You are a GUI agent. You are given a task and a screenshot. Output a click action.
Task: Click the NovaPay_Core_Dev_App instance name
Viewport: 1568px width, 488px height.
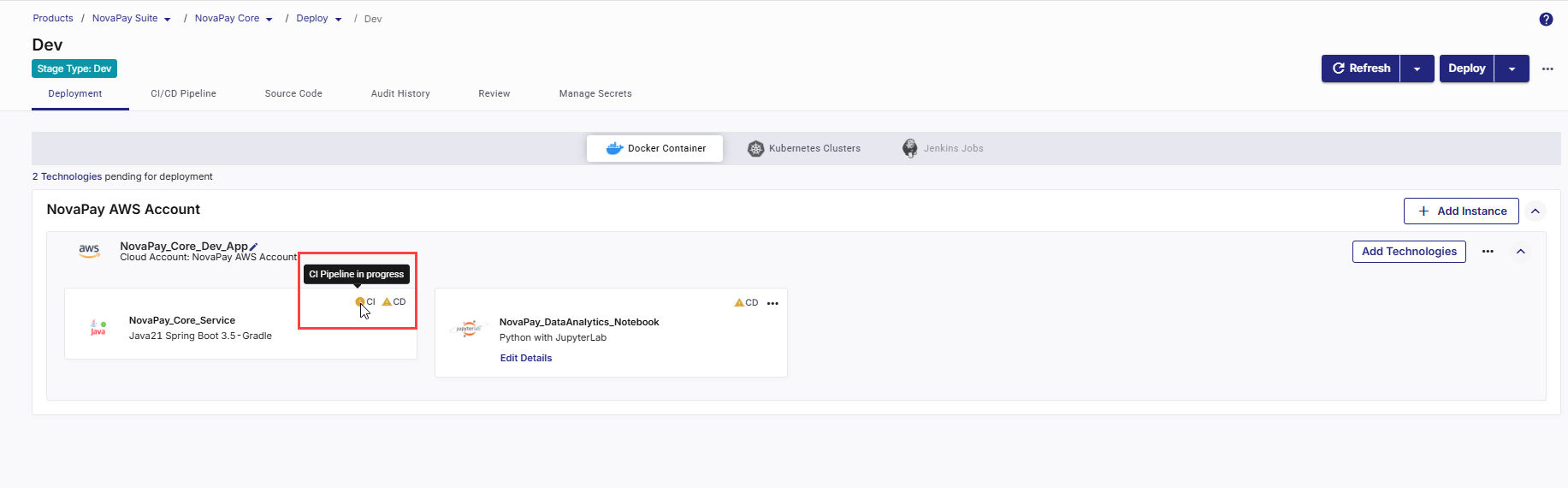184,246
